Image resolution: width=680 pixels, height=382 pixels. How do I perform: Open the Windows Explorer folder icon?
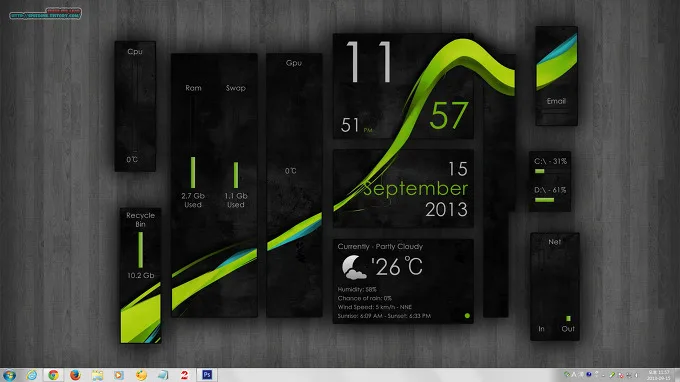point(97,375)
